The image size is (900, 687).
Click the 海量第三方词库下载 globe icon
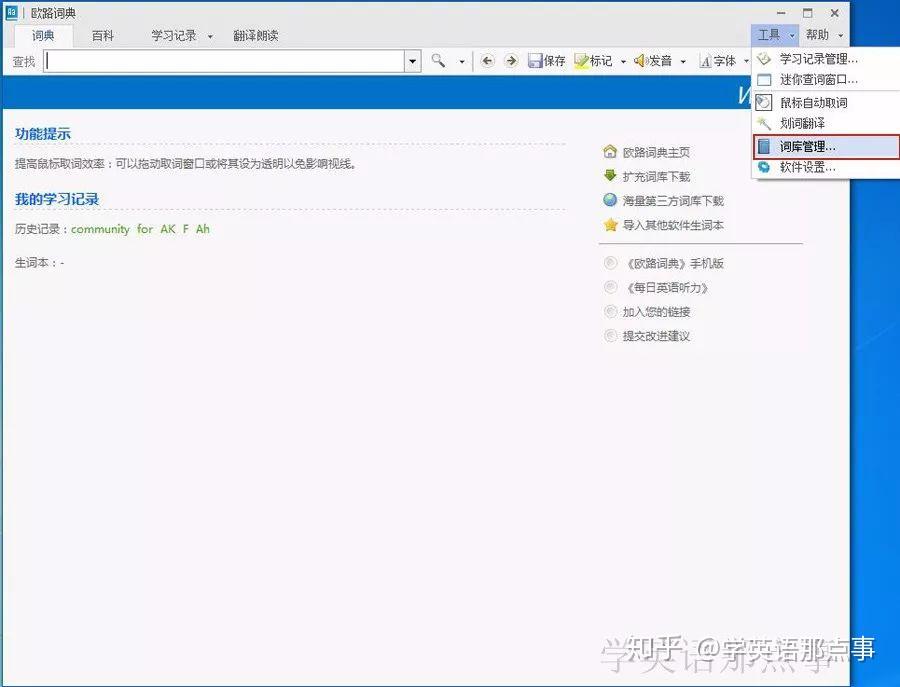click(610, 200)
